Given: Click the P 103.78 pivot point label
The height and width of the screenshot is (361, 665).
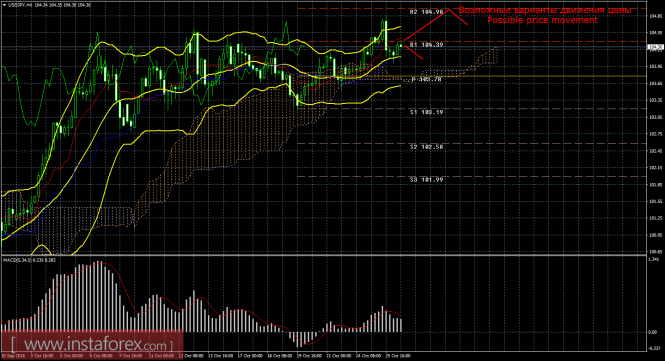Looking at the screenshot, I should 426,79.
